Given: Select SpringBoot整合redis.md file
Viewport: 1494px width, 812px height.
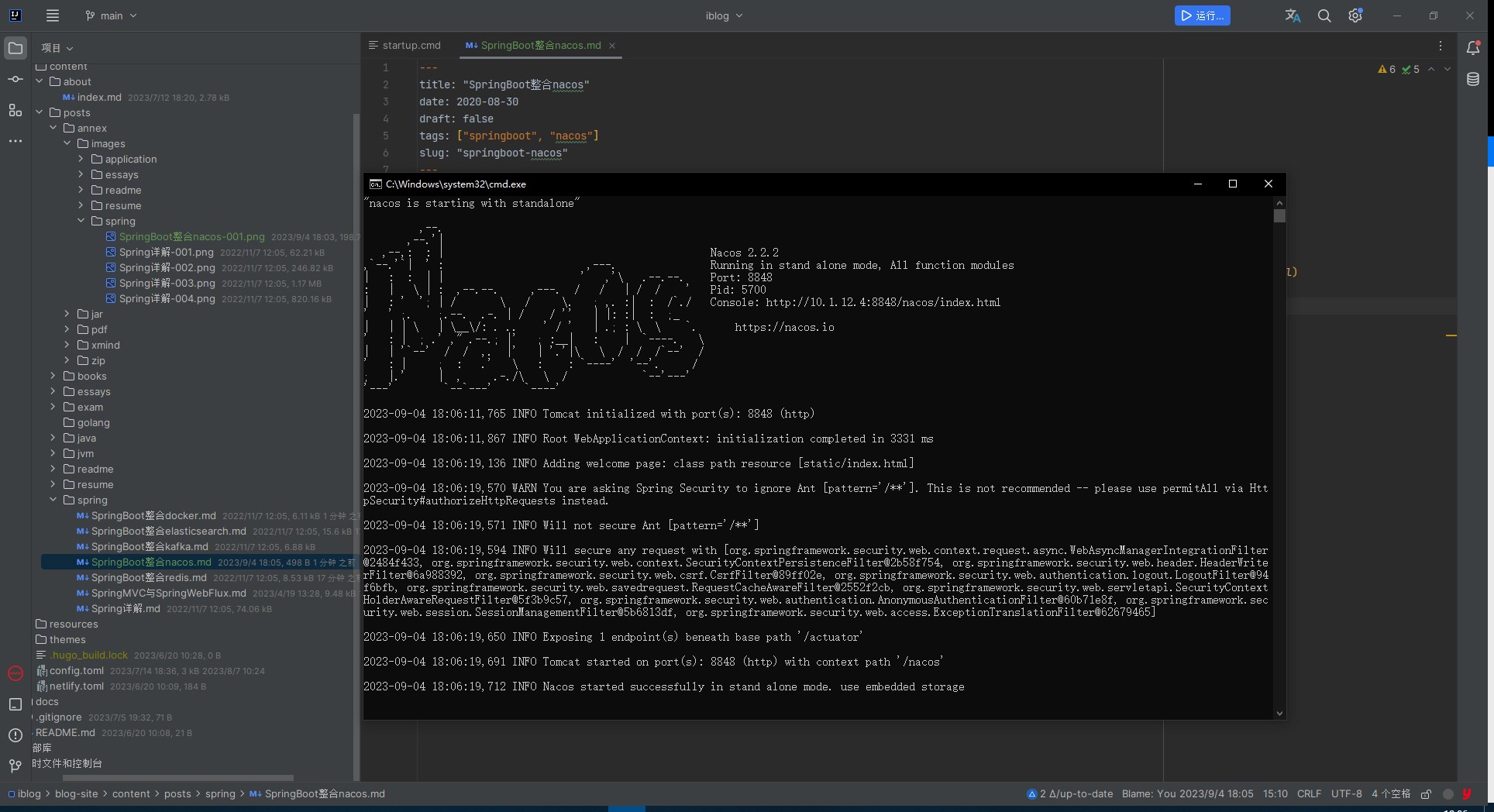Looking at the screenshot, I should (149, 577).
